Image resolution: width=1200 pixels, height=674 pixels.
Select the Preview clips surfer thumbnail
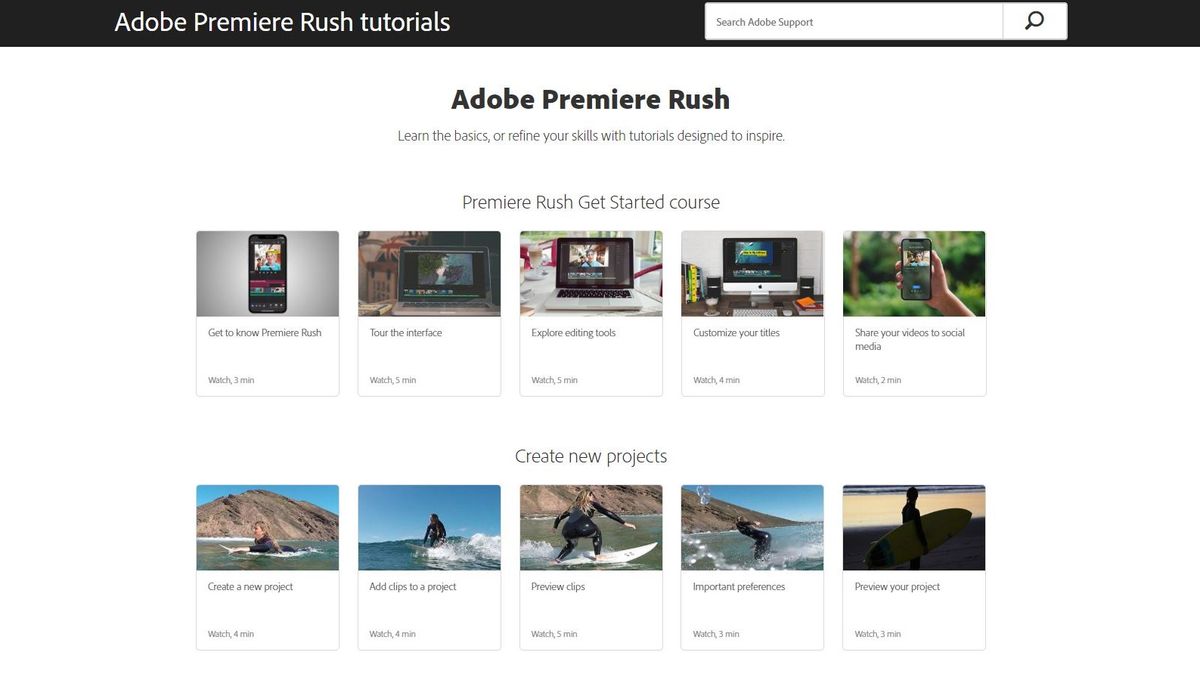tap(591, 528)
